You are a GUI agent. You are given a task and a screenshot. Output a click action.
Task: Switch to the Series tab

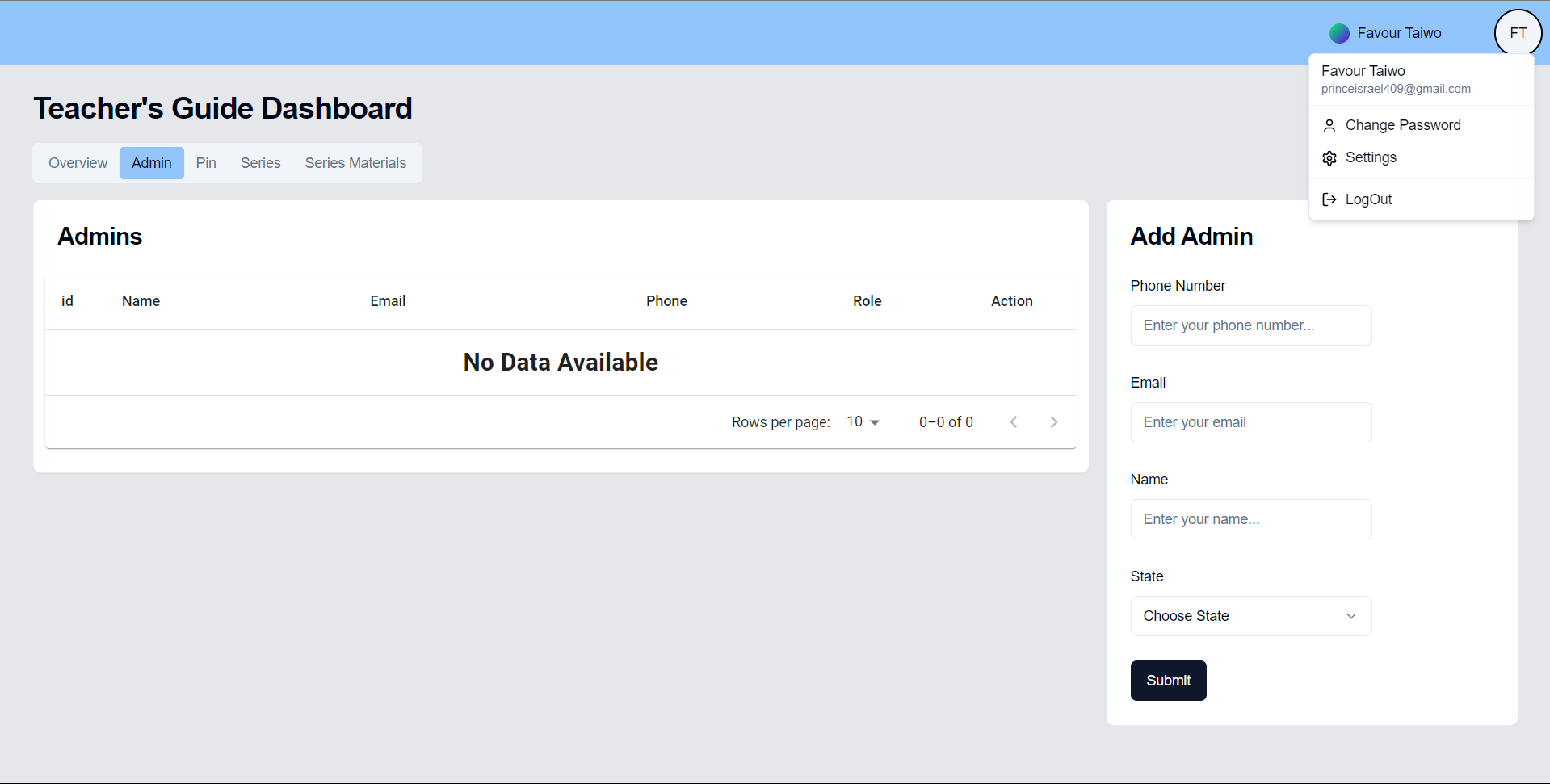[260, 163]
